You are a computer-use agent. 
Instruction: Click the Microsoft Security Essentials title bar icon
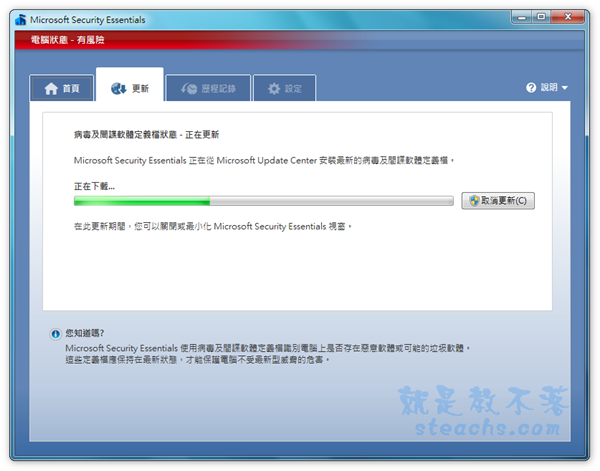coord(21,20)
